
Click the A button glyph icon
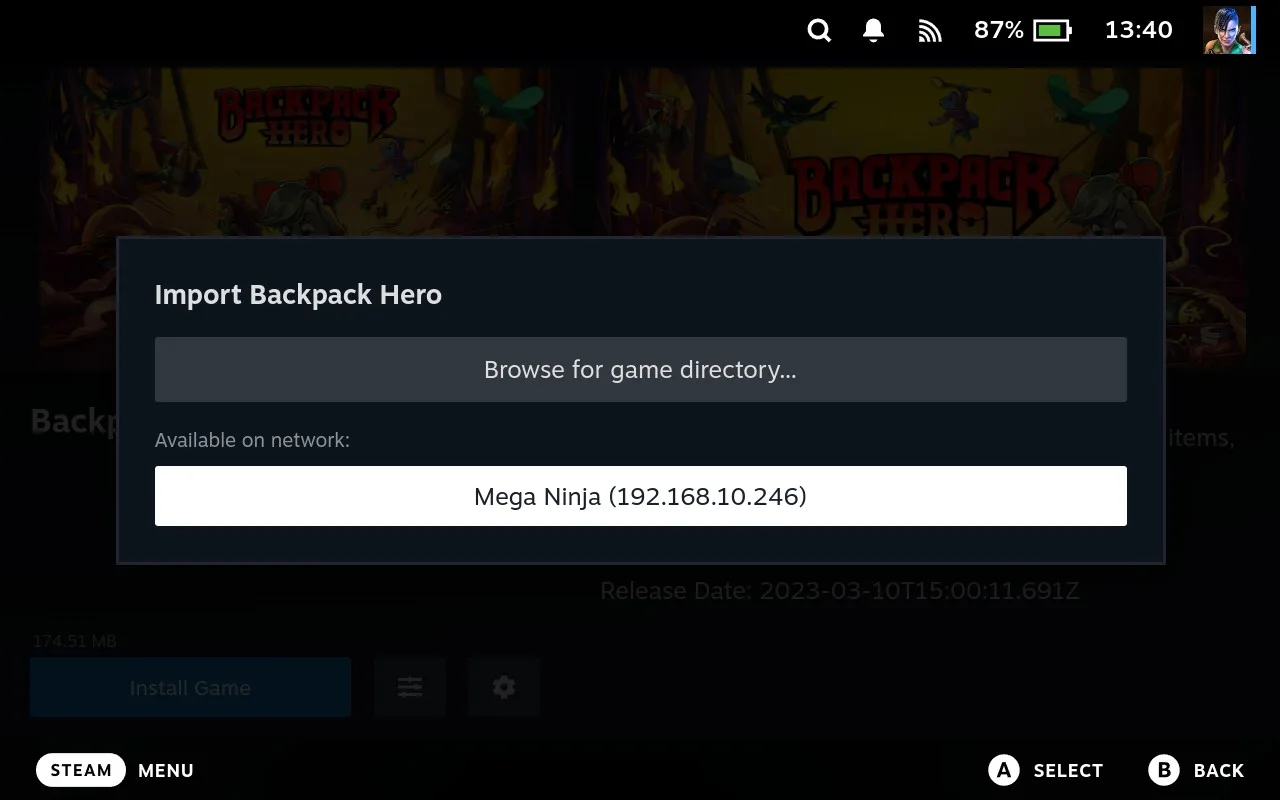point(1004,770)
